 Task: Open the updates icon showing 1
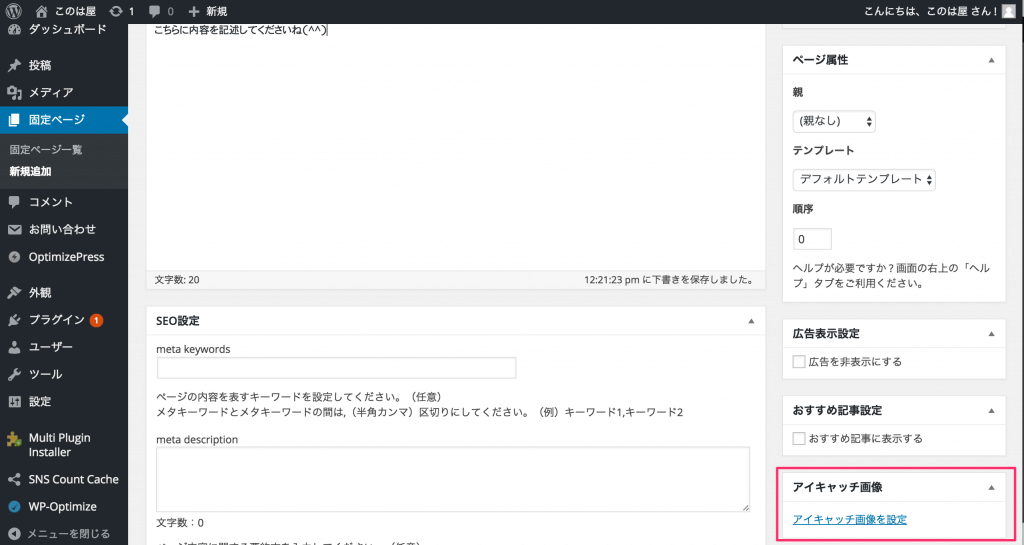pos(116,11)
